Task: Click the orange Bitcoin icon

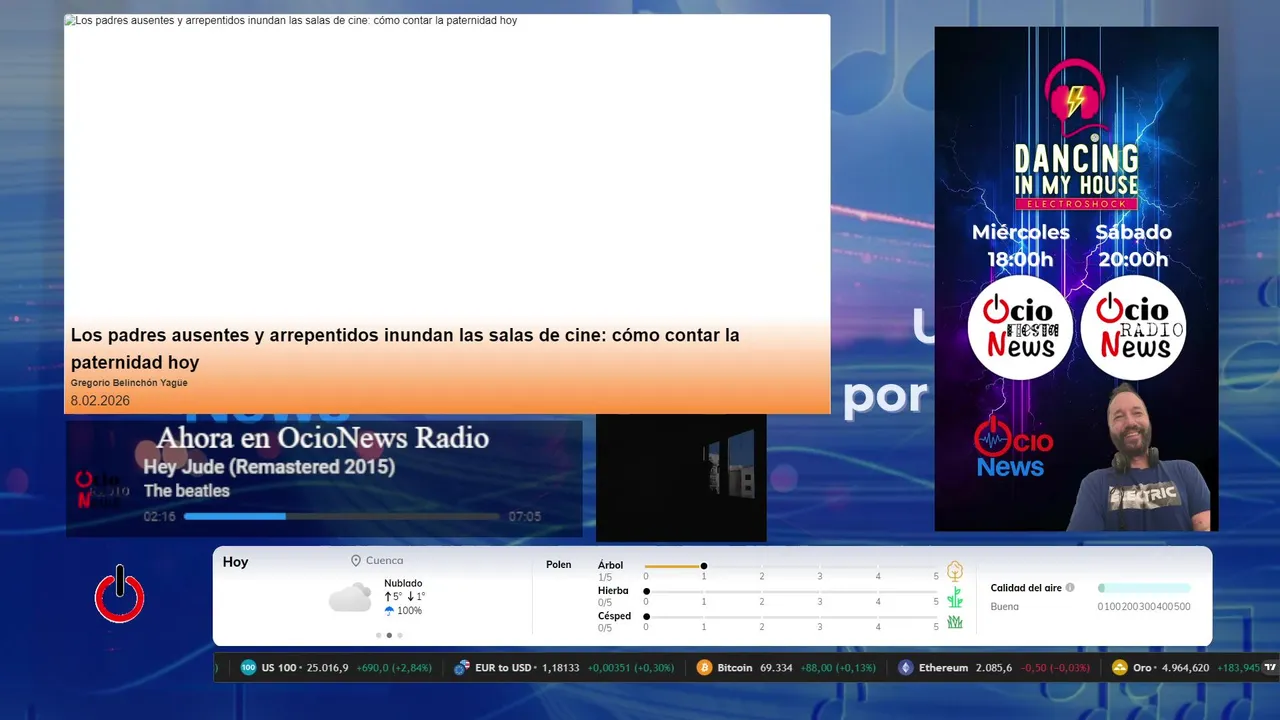Action: pos(704,667)
